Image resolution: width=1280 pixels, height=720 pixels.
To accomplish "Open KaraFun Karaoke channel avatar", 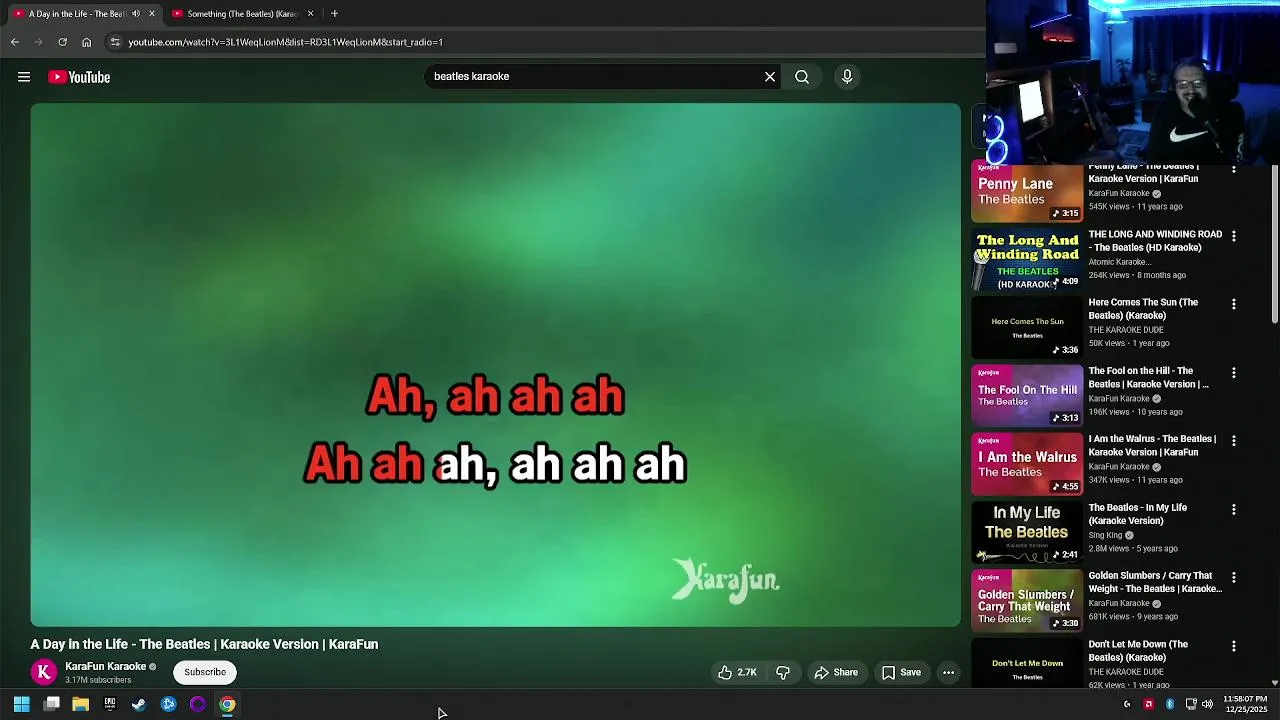I will [44, 672].
